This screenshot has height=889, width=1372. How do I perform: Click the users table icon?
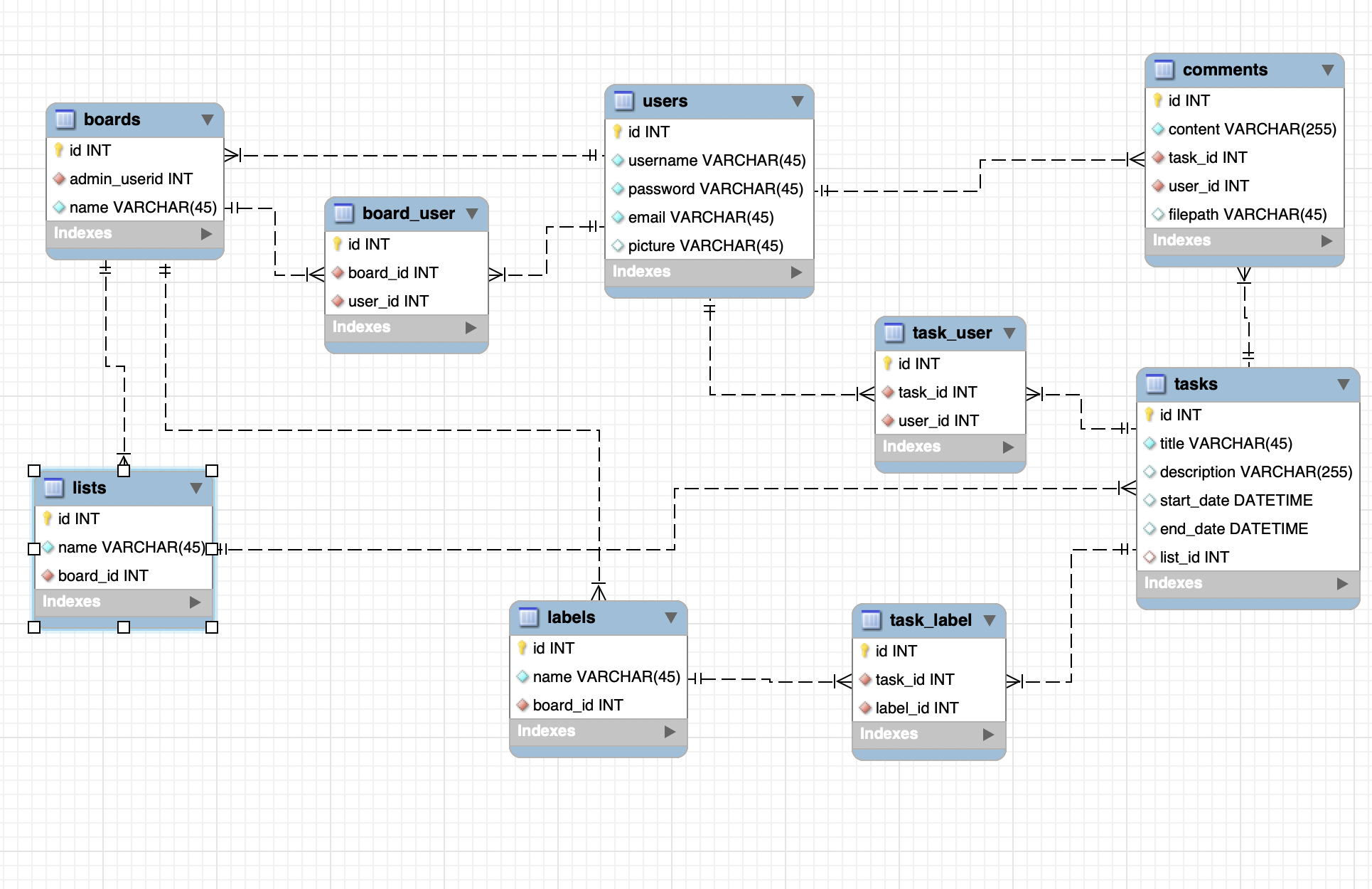[623, 101]
